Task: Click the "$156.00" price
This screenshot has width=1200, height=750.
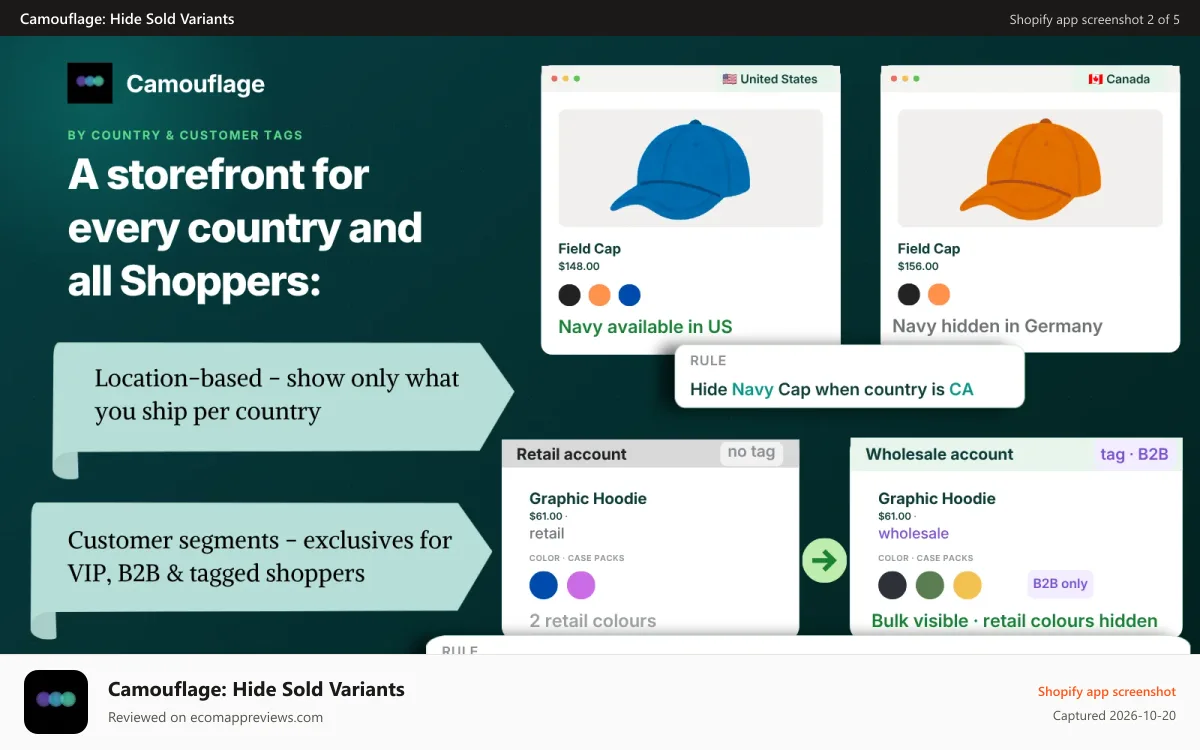Action: [x=918, y=267]
